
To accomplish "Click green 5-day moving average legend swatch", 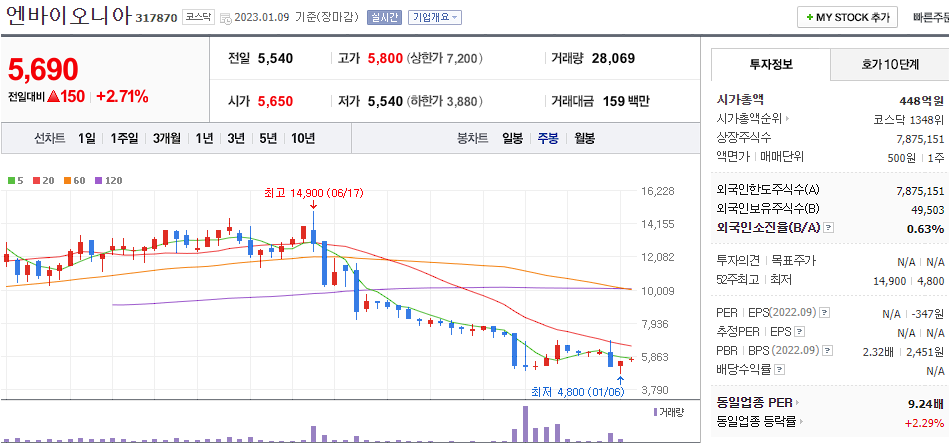I will coord(10,180).
